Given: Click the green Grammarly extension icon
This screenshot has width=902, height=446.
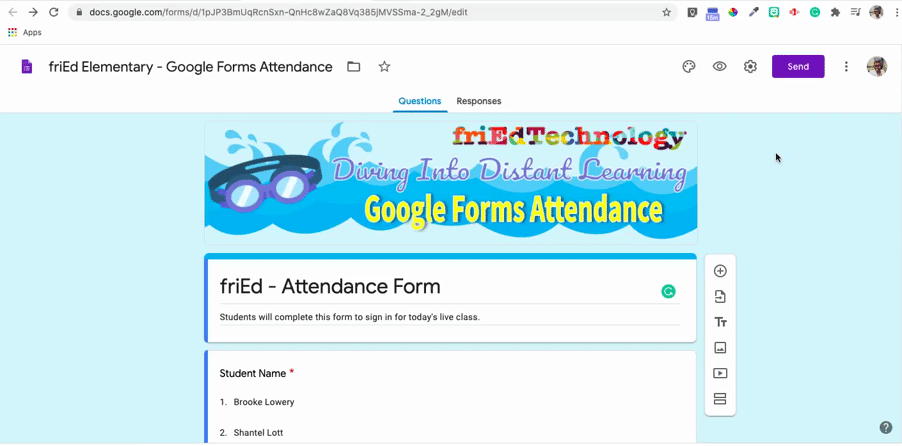Looking at the screenshot, I should coord(815,12).
